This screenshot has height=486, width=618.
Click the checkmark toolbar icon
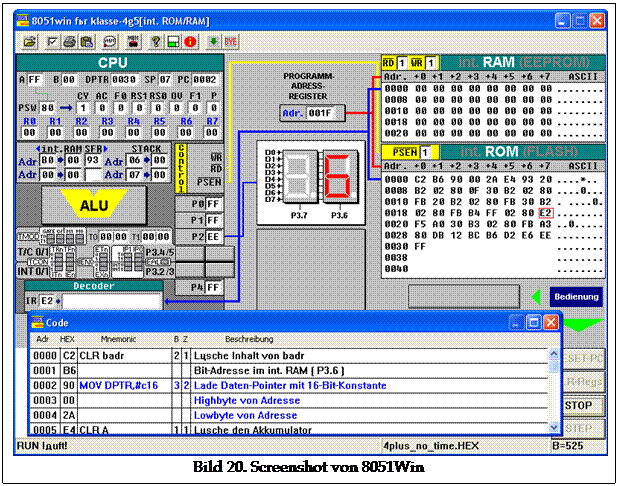pyautogui.click(x=52, y=41)
